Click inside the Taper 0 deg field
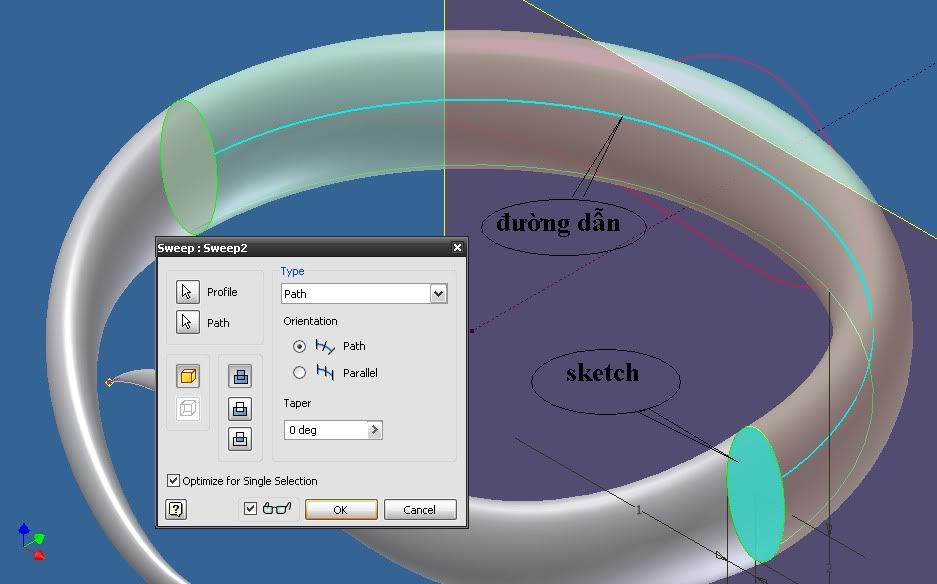This screenshot has width=937, height=584. [x=324, y=430]
